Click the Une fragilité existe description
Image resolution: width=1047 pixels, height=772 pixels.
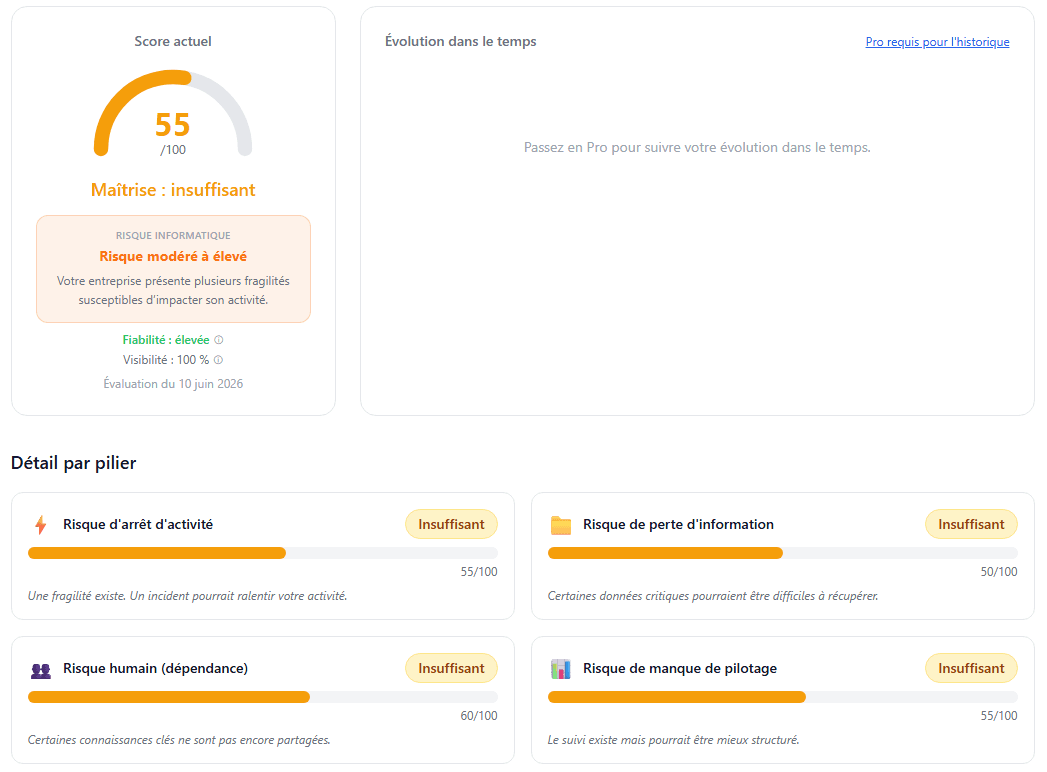click(188, 596)
